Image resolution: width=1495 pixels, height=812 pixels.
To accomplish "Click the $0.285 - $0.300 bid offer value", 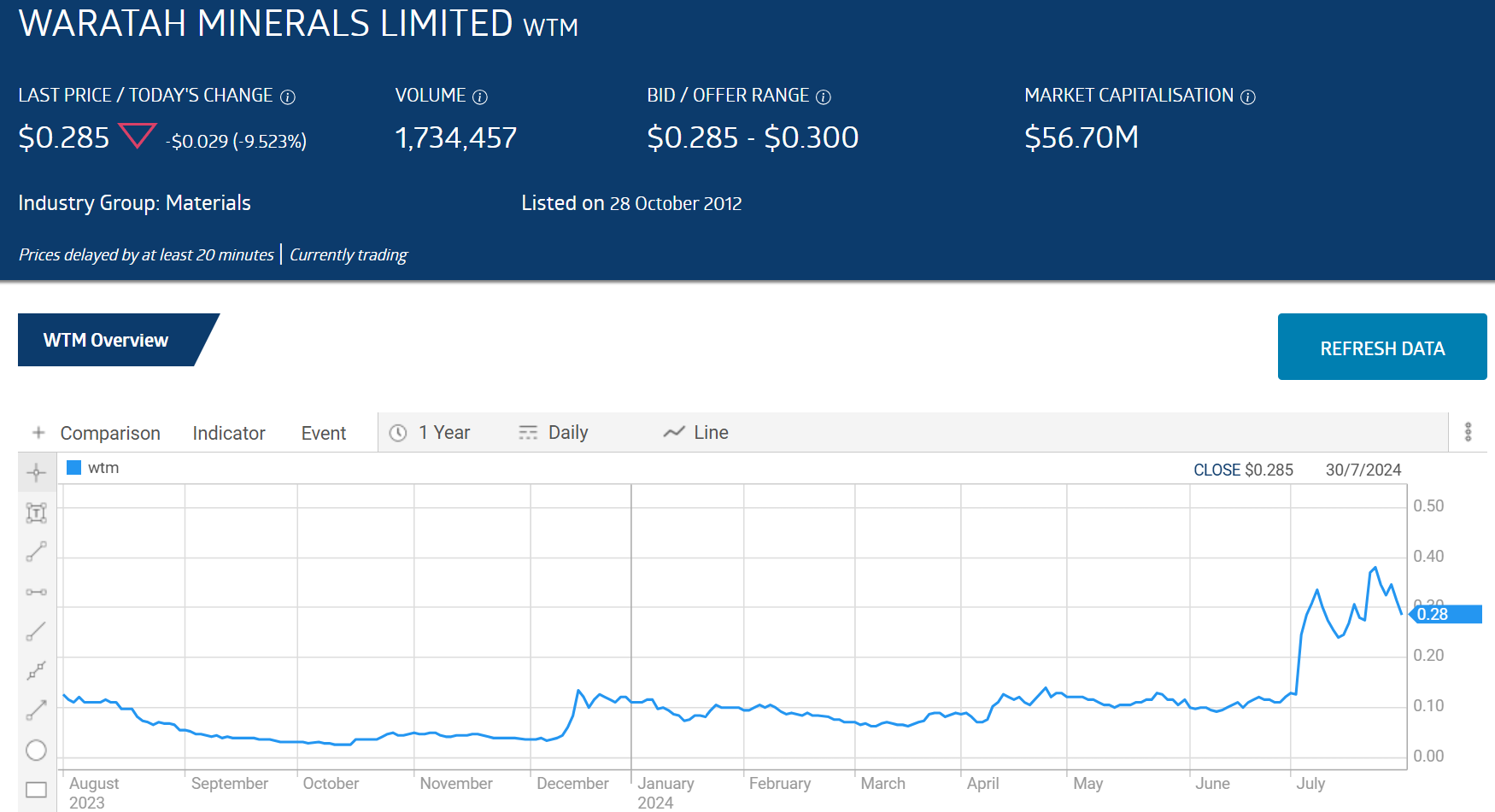I will click(753, 137).
